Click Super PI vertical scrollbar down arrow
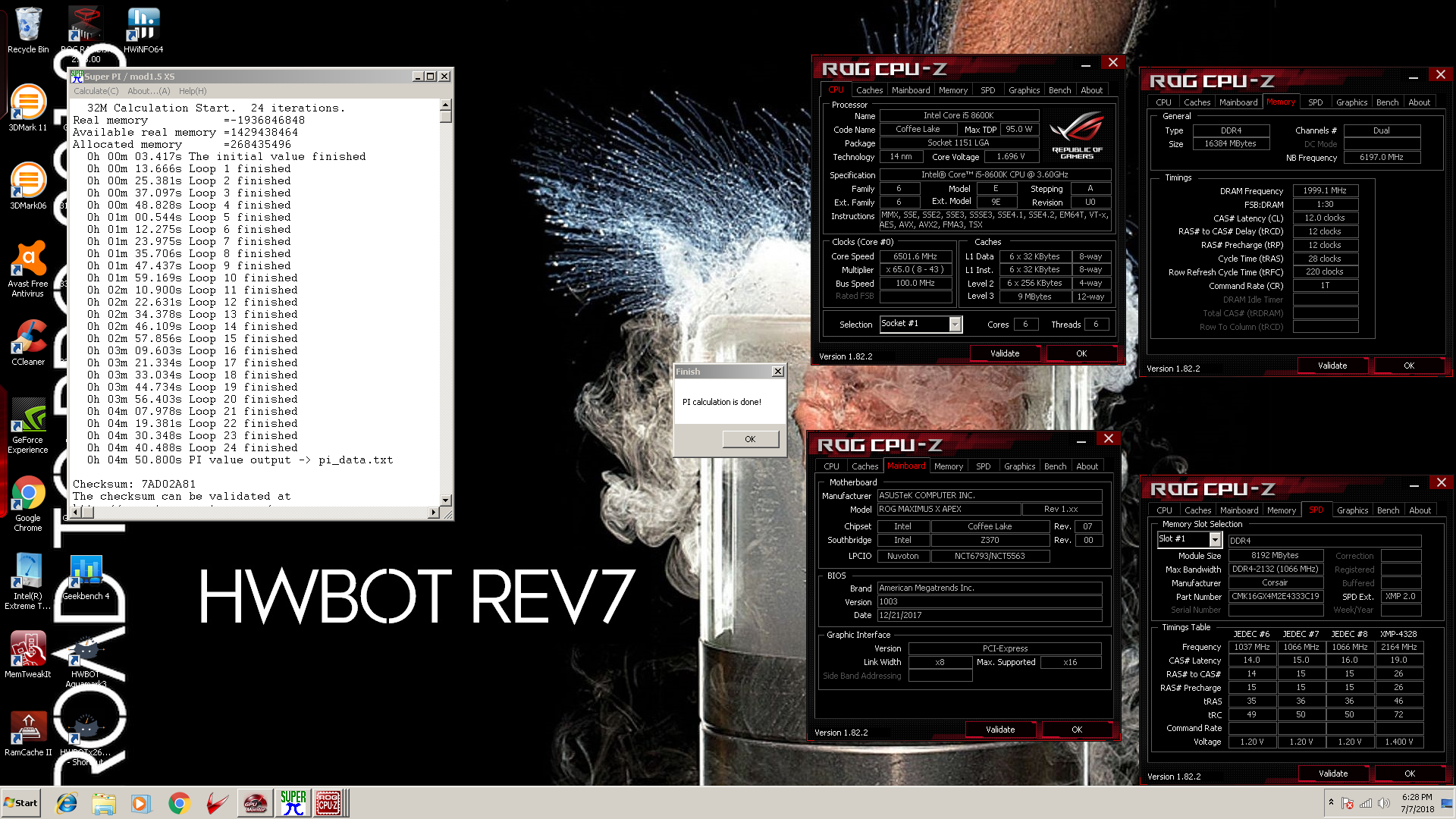Image resolution: width=1456 pixels, height=819 pixels. [446, 500]
